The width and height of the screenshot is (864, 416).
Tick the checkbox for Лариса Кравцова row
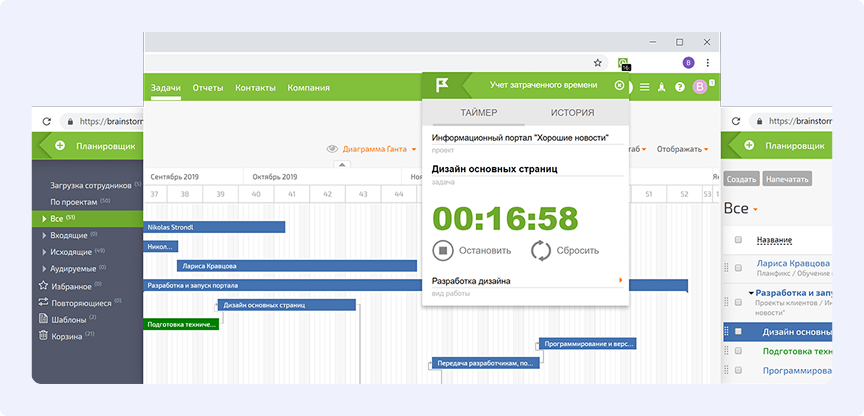(x=738, y=268)
